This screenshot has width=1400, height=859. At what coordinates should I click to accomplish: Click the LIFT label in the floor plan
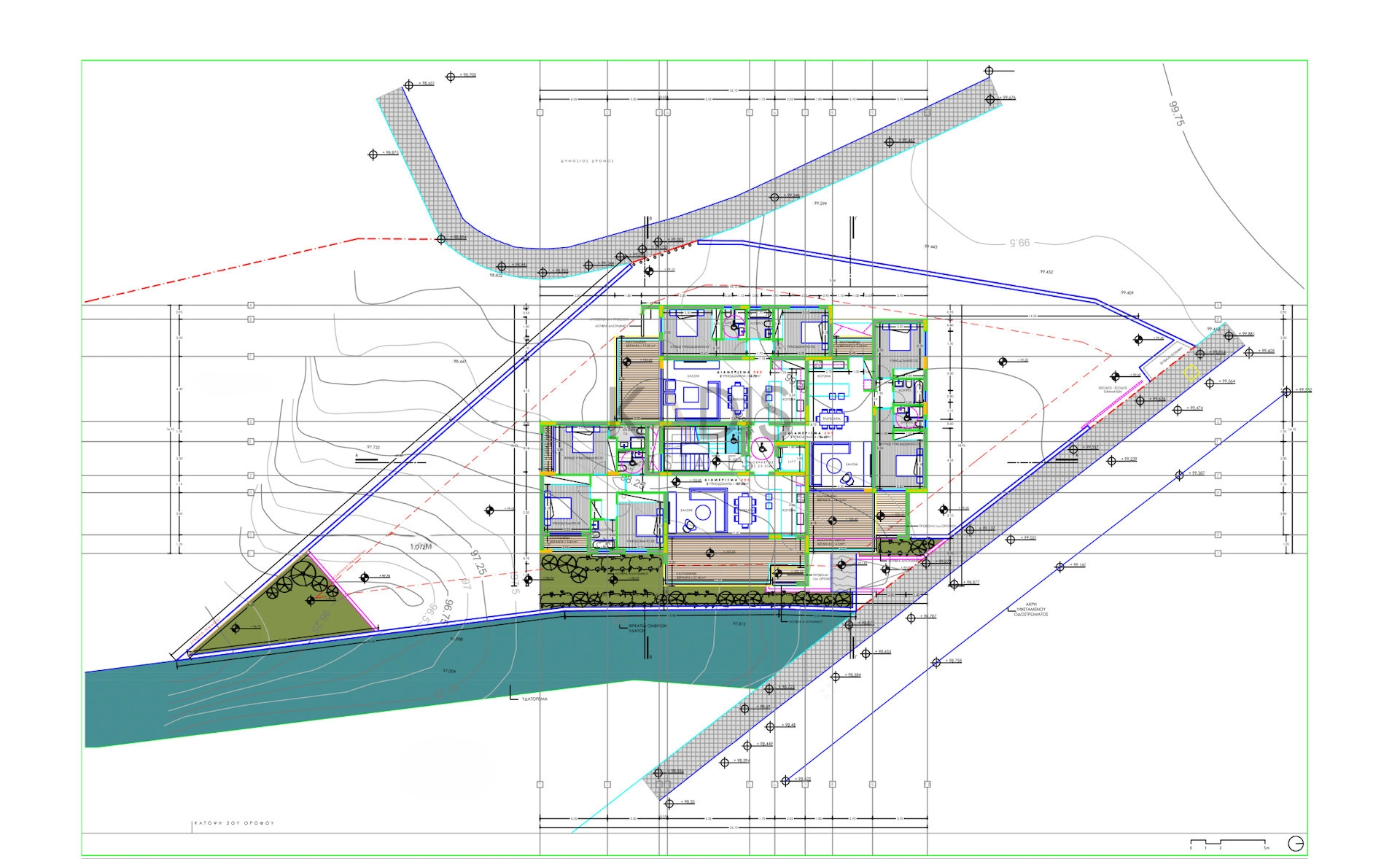coord(792,462)
